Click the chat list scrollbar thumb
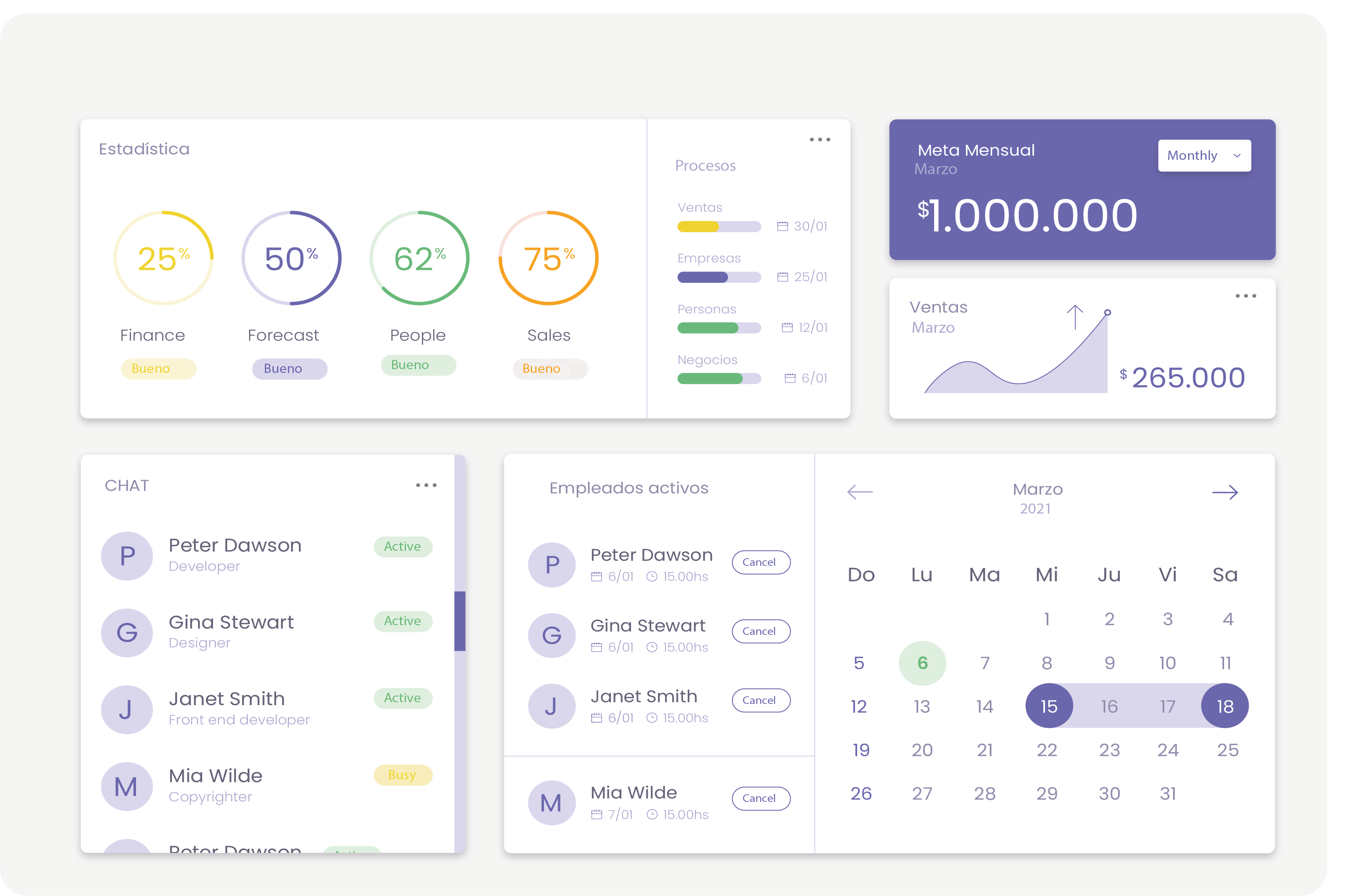 coord(460,621)
